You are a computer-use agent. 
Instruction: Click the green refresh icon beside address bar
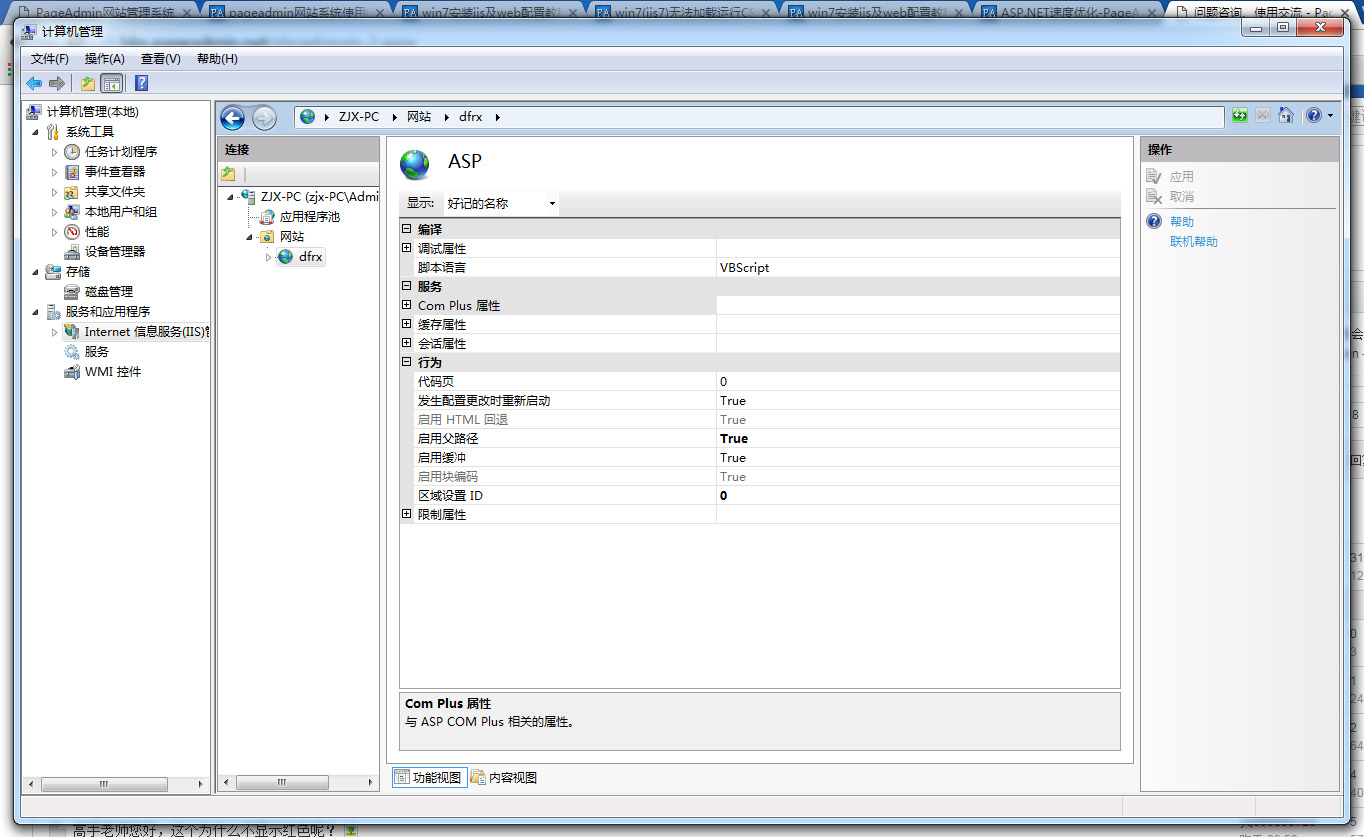1240,116
